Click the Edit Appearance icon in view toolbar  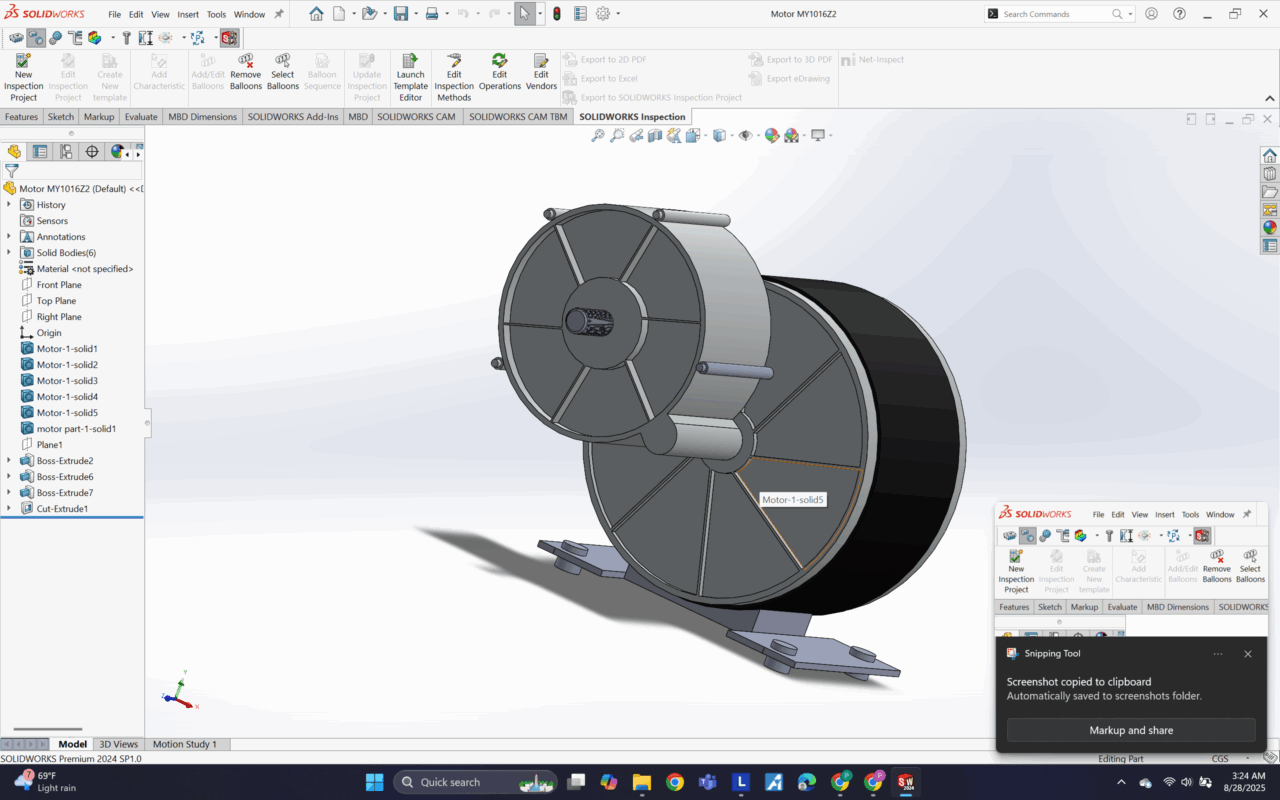pos(772,135)
